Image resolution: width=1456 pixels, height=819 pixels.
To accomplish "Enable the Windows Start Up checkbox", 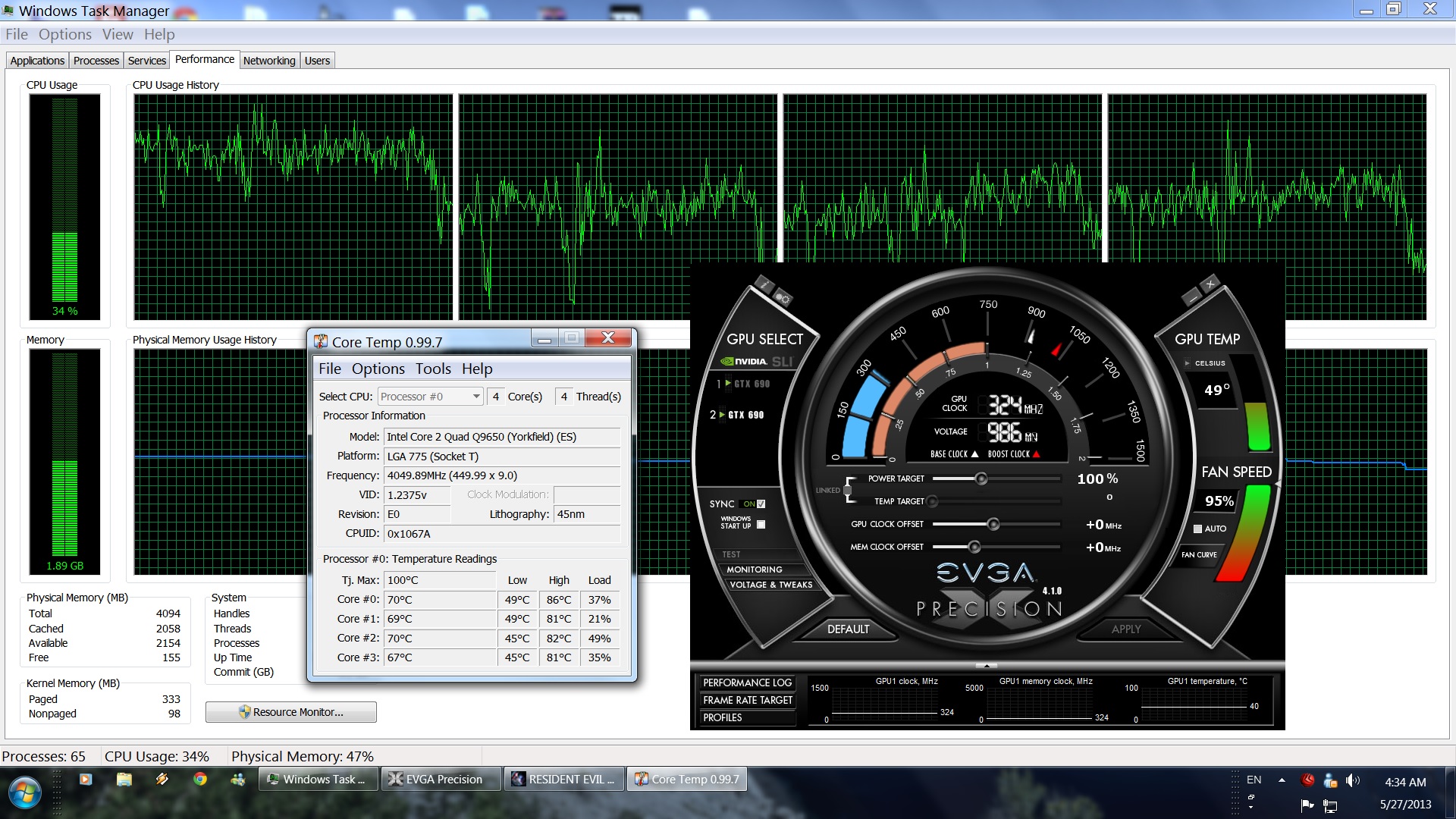I will click(761, 524).
